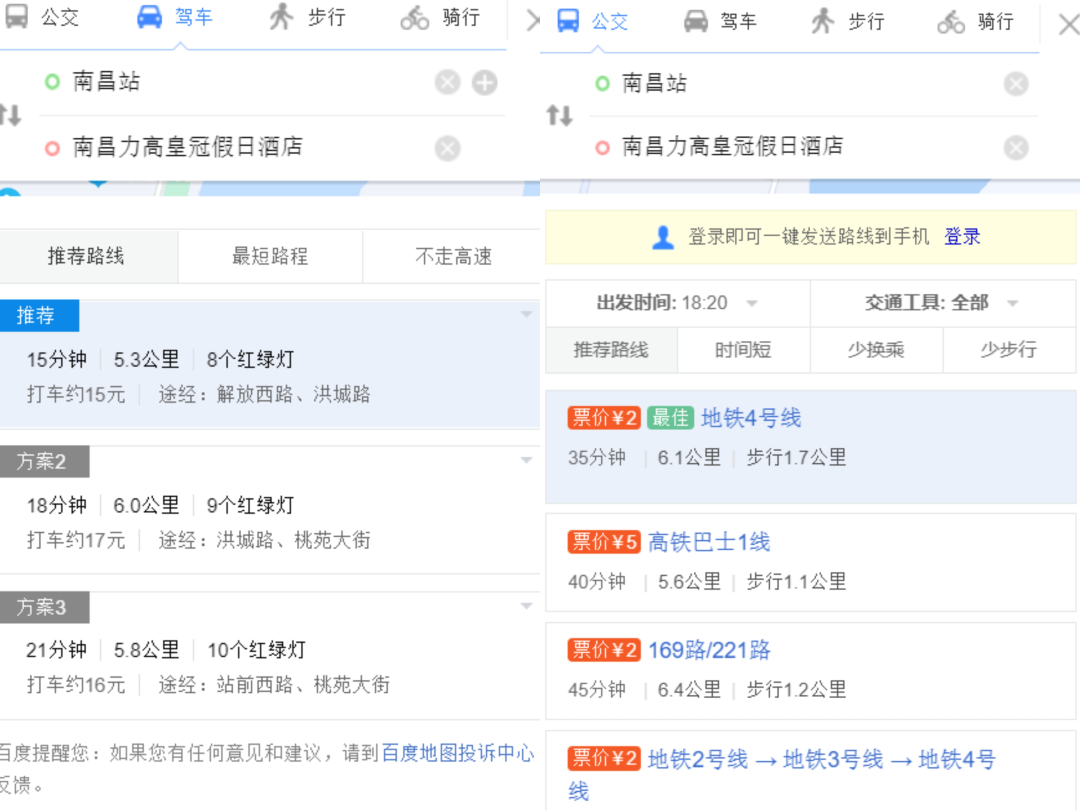The height and width of the screenshot is (810, 1080).
Task: Click 票价¥5 badge on 高铁巴士1线
Action: click(604, 542)
